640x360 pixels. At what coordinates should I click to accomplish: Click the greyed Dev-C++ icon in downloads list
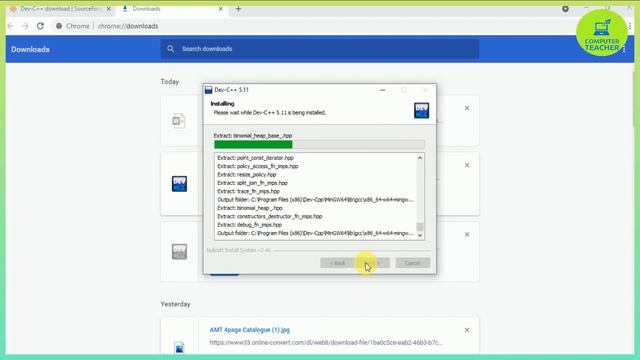[179, 251]
